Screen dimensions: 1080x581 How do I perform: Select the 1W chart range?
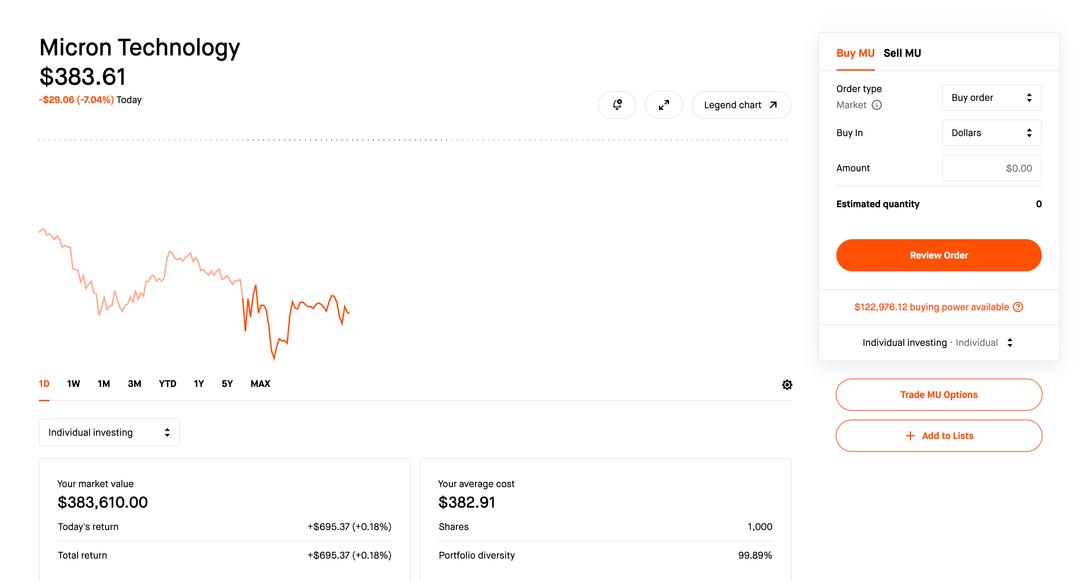pos(74,384)
